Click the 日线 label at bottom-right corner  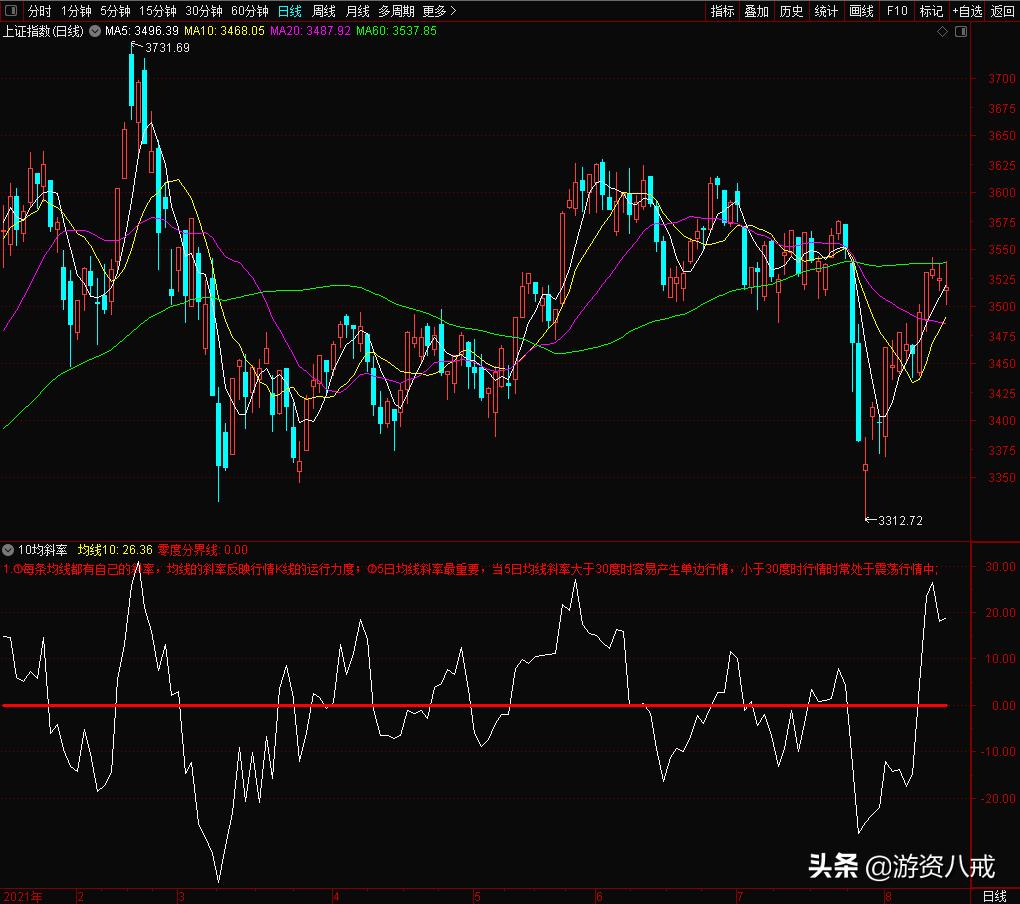994,896
